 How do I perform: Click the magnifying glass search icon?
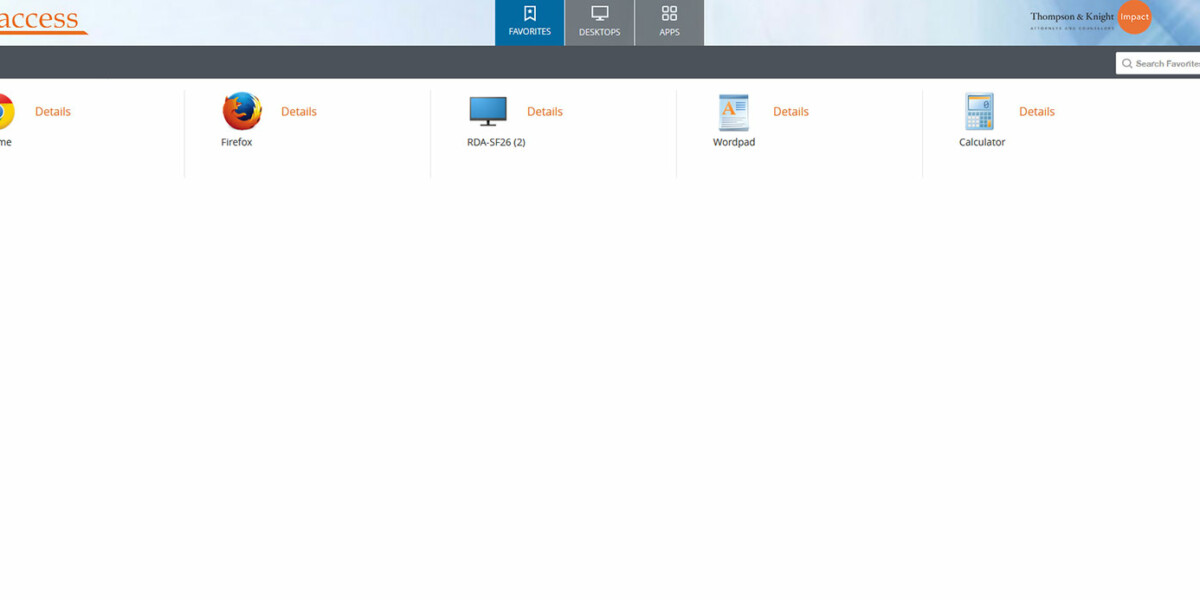click(1127, 63)
